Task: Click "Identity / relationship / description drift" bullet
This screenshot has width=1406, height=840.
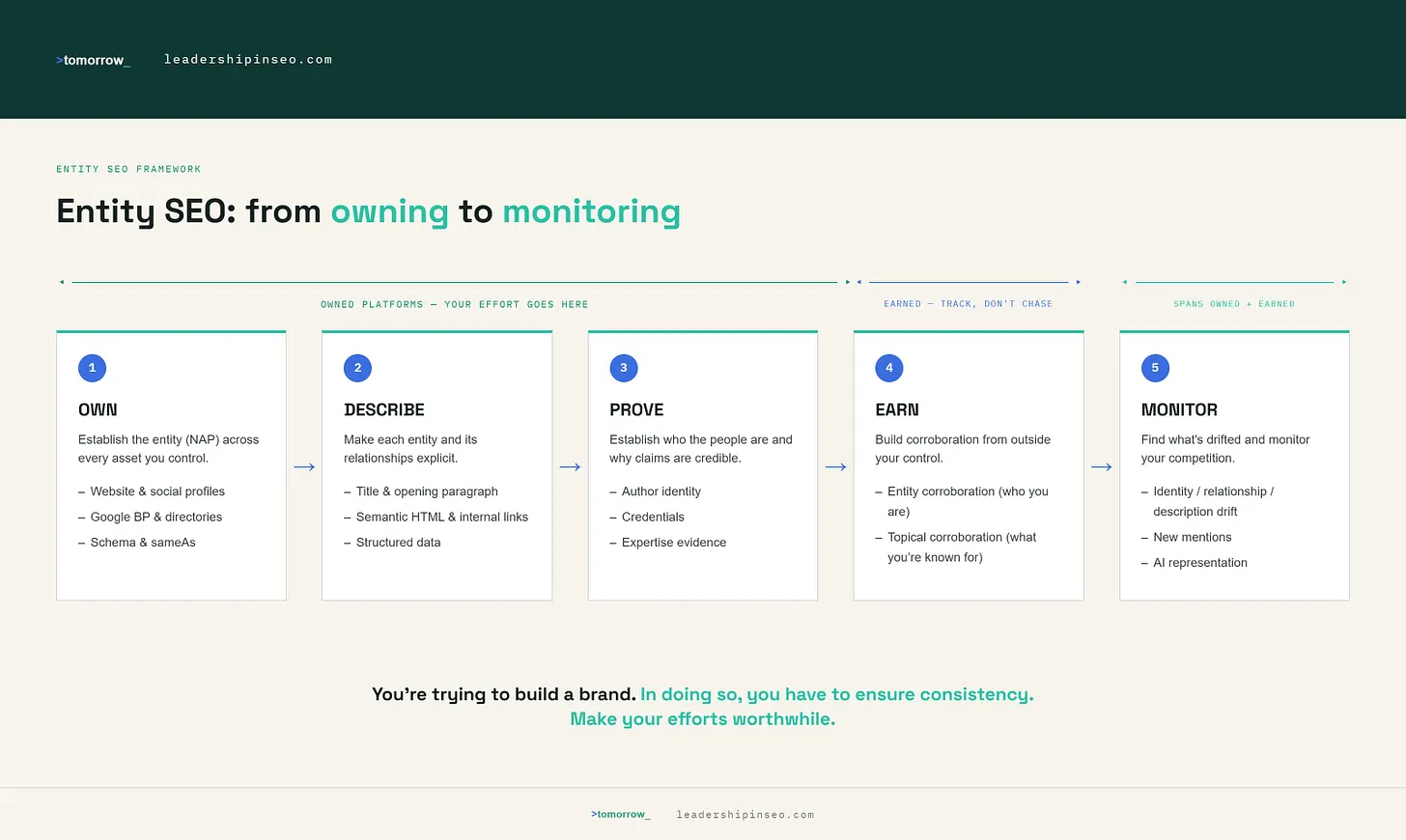Action: (x=1214, y=501)
